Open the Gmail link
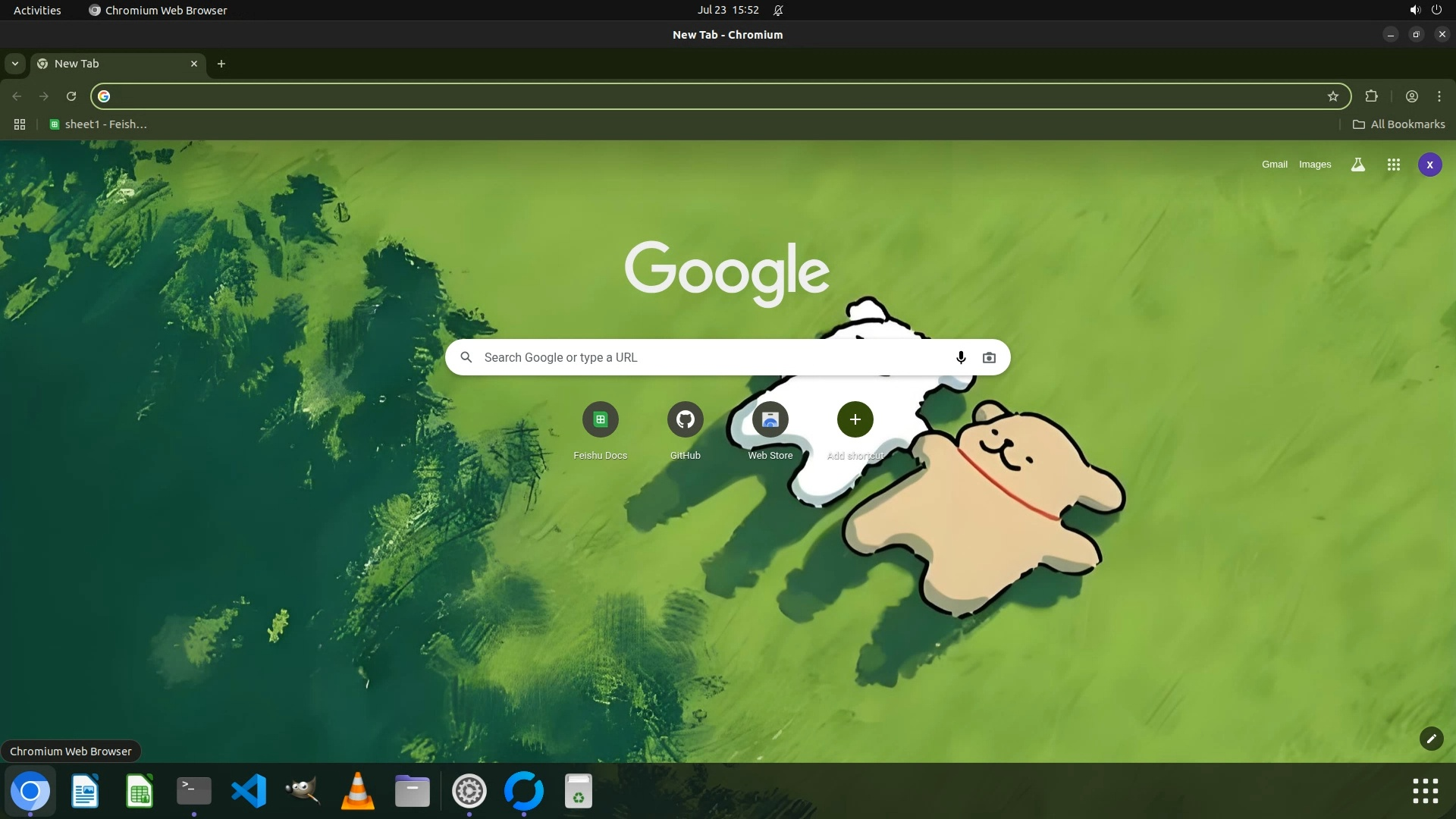Viewport: 1456px width, 819px height. 1274,165
